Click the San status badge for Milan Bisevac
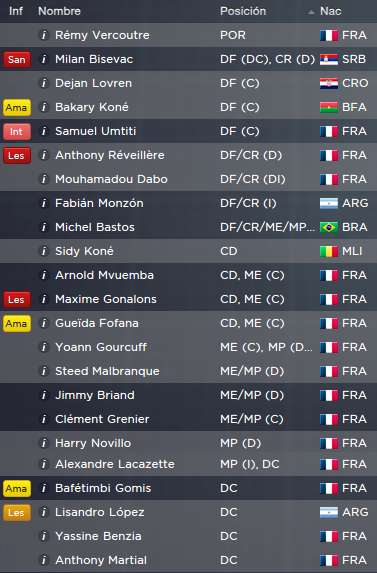The image size is (377, 573). click(16, 60)
